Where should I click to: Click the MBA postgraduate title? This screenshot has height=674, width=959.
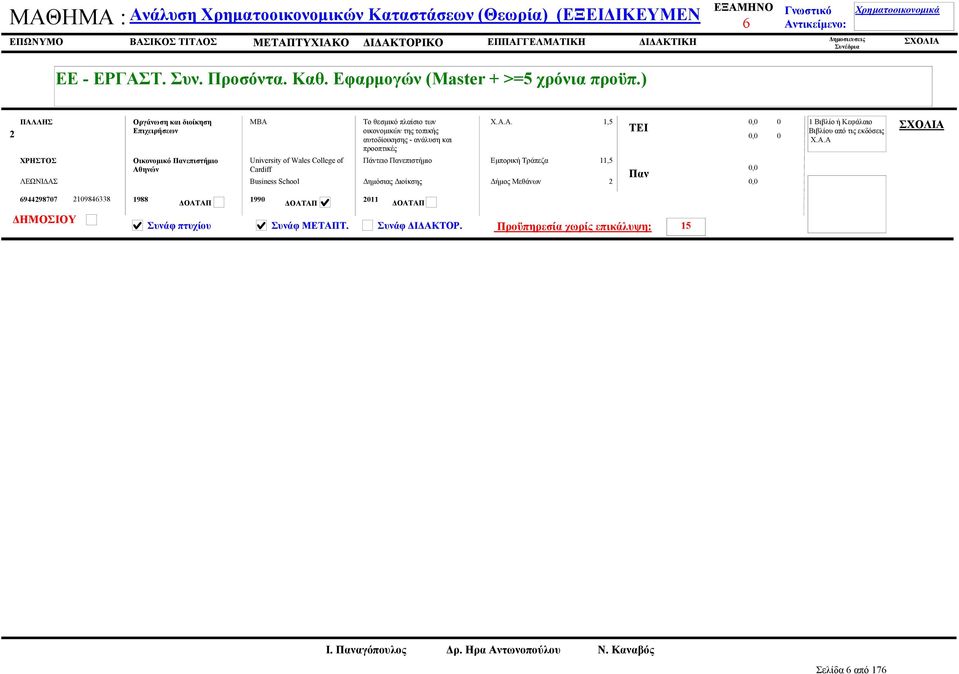(258, 122)
